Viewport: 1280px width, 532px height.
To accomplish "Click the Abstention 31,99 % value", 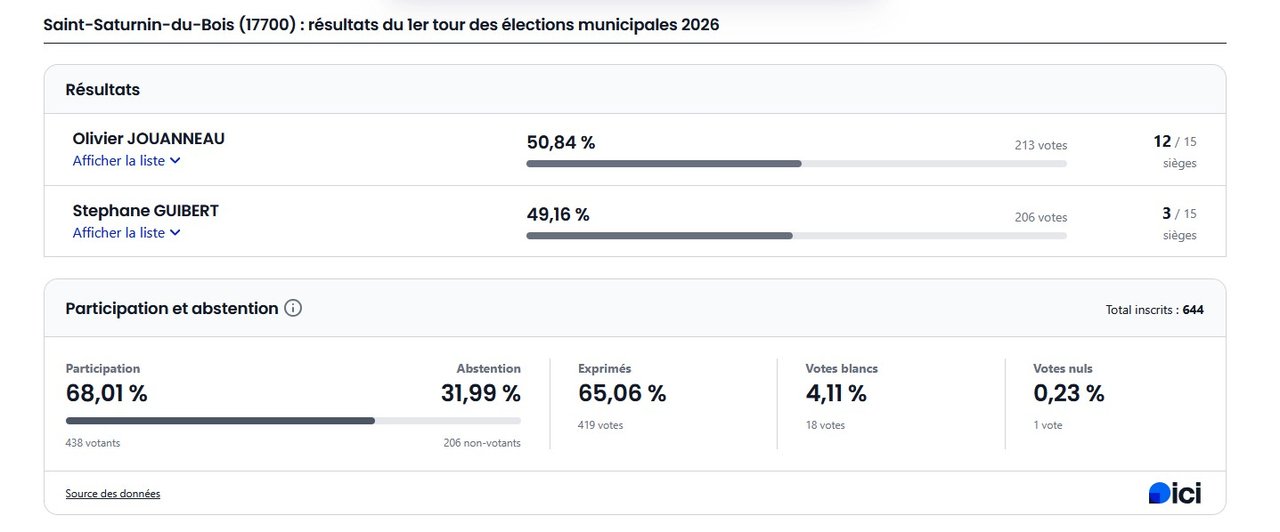I will (481, 393).
